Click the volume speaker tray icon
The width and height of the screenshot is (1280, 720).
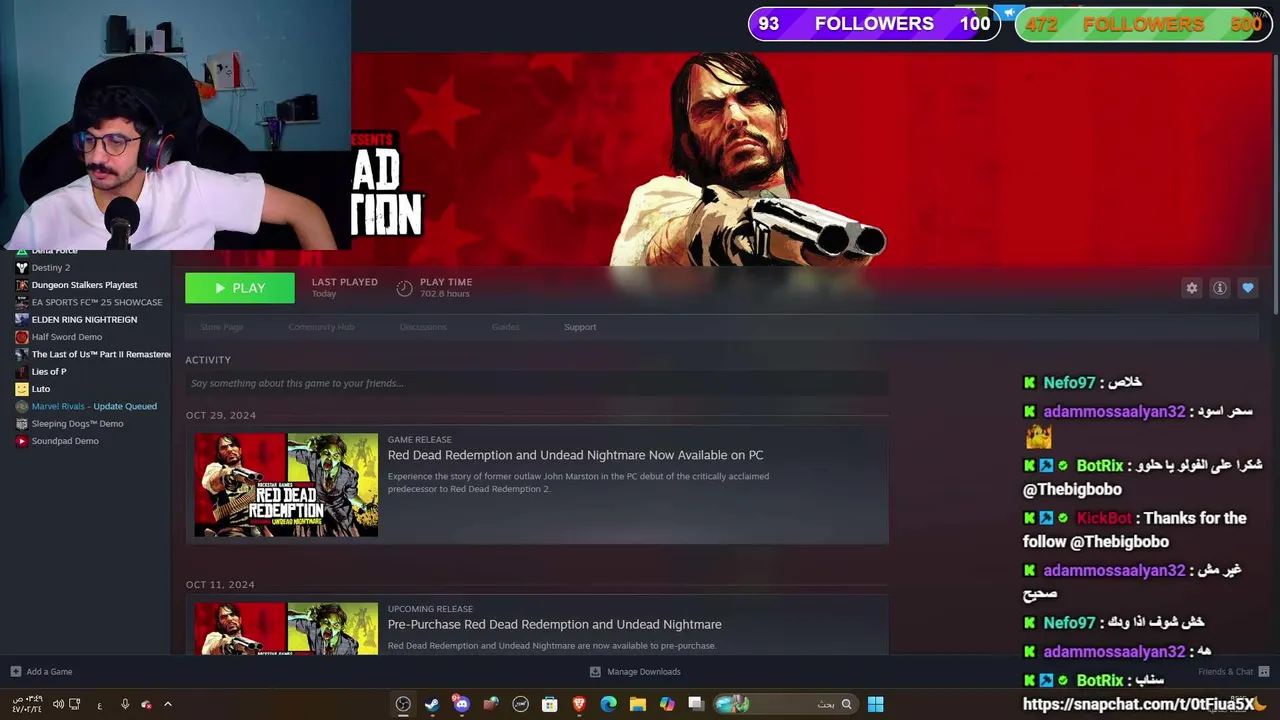pyautogui.click(x=58, y=704)
